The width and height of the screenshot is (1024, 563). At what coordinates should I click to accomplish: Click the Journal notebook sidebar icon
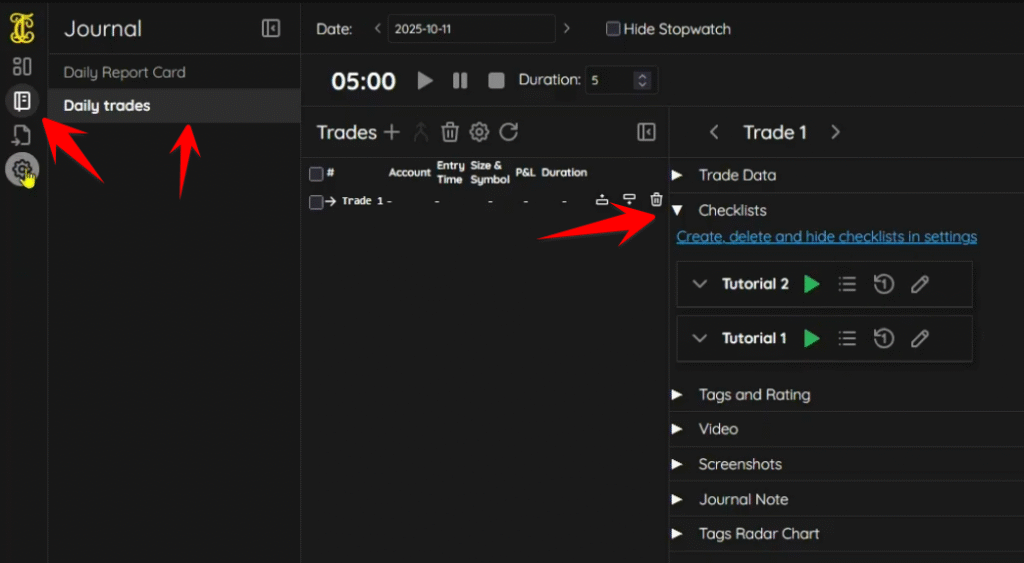tap(21, 100)
